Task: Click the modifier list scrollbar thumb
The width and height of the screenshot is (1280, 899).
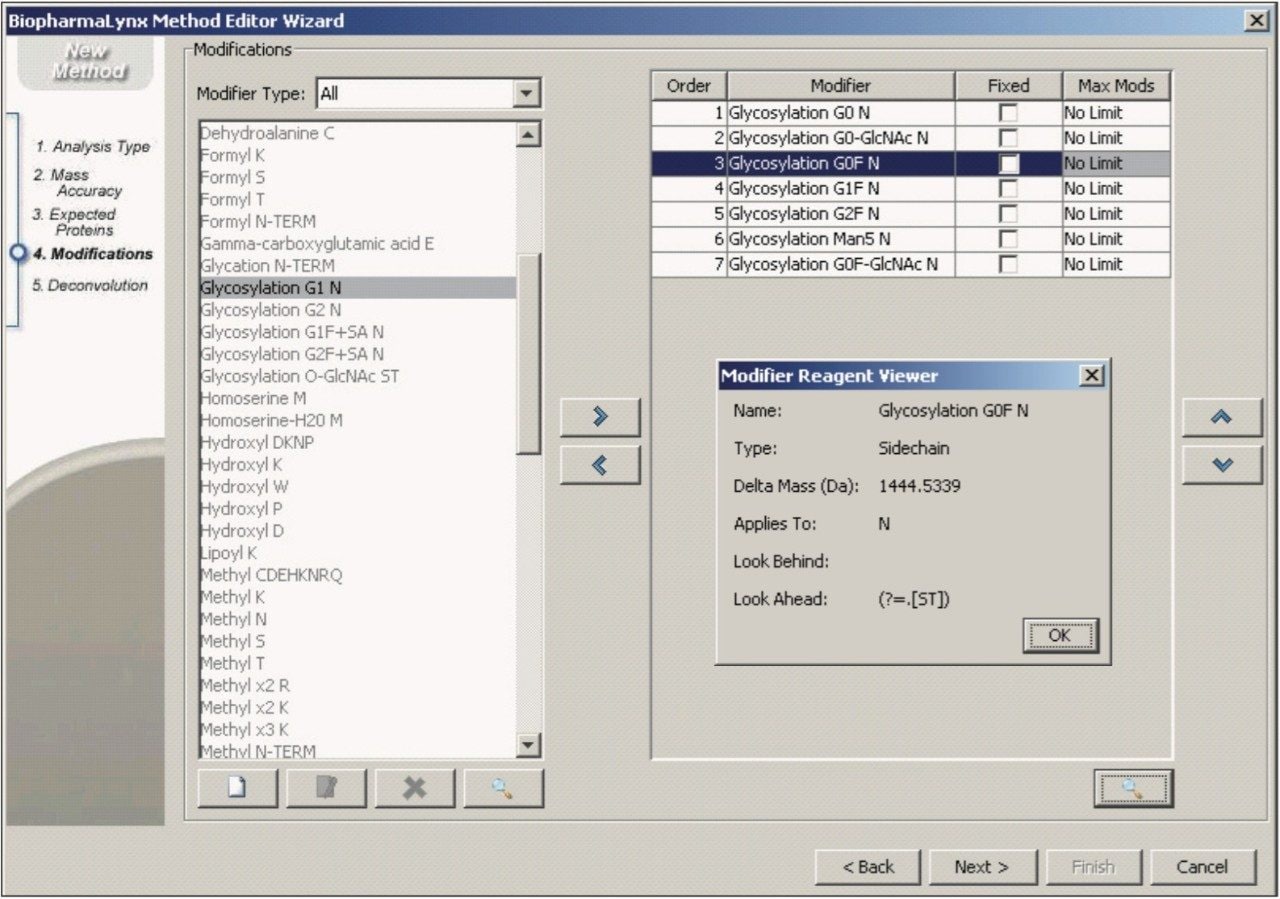Action: tap(529, 354)
